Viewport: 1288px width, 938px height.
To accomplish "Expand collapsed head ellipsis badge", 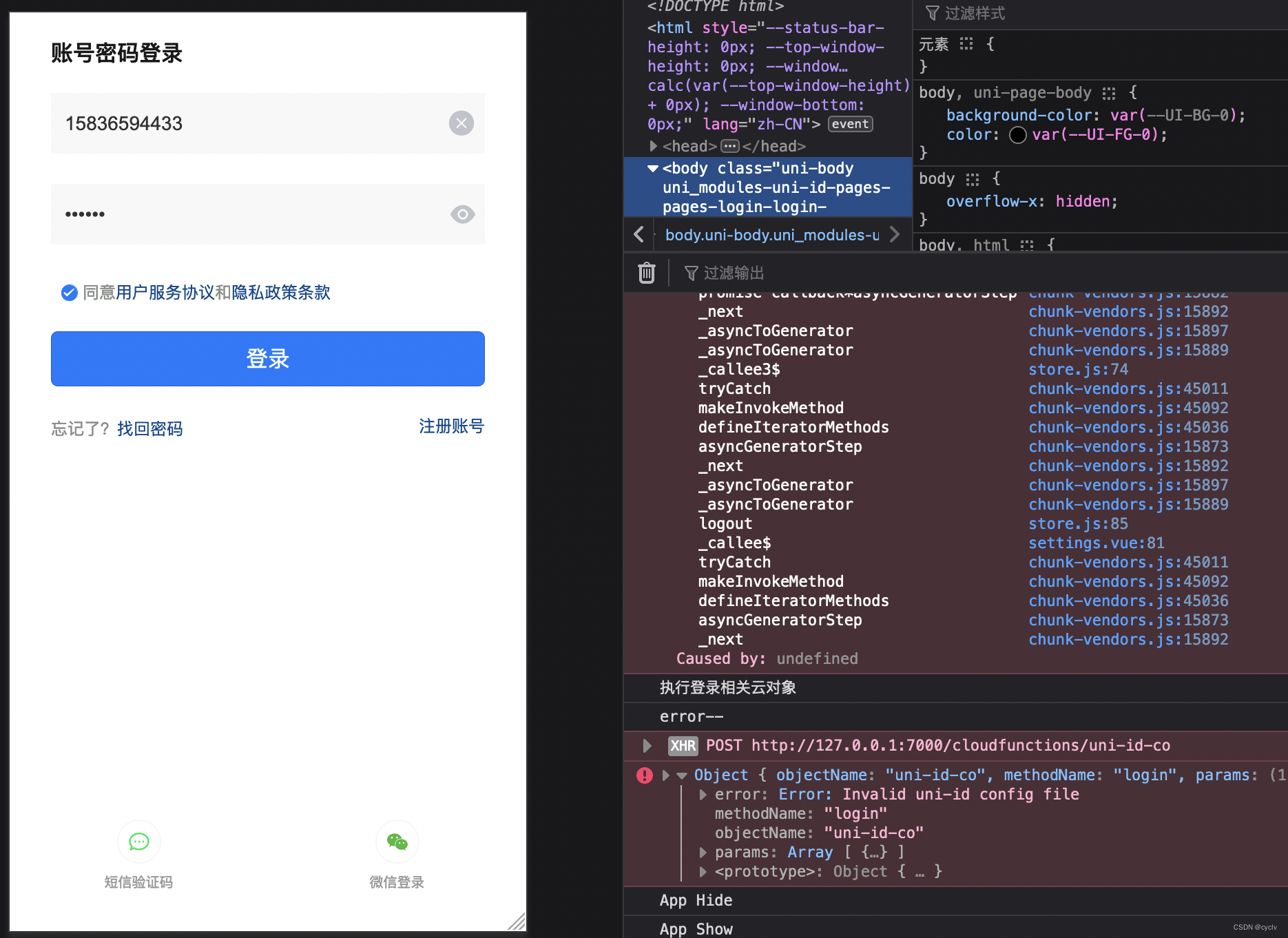I will click(x=730, y=146).
